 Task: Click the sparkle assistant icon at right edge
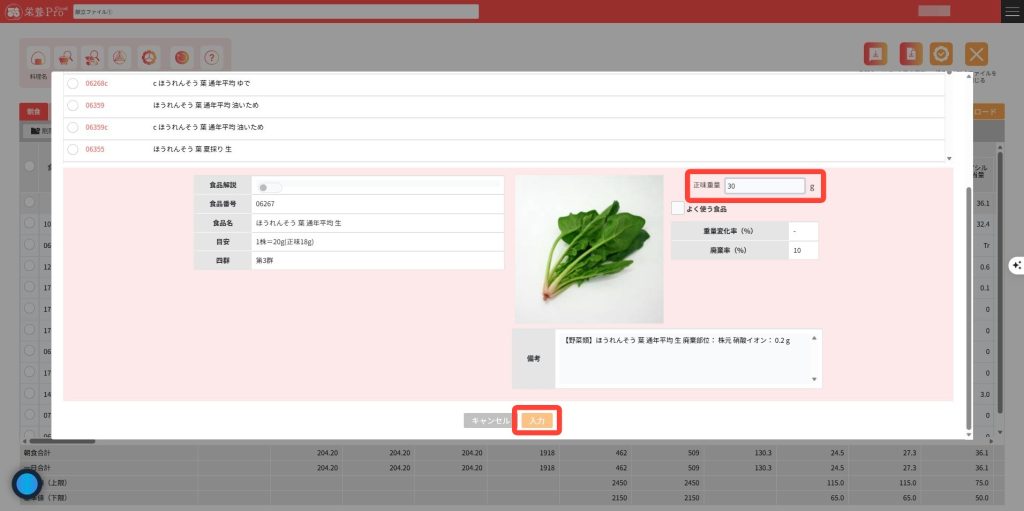coord(1016,265)
